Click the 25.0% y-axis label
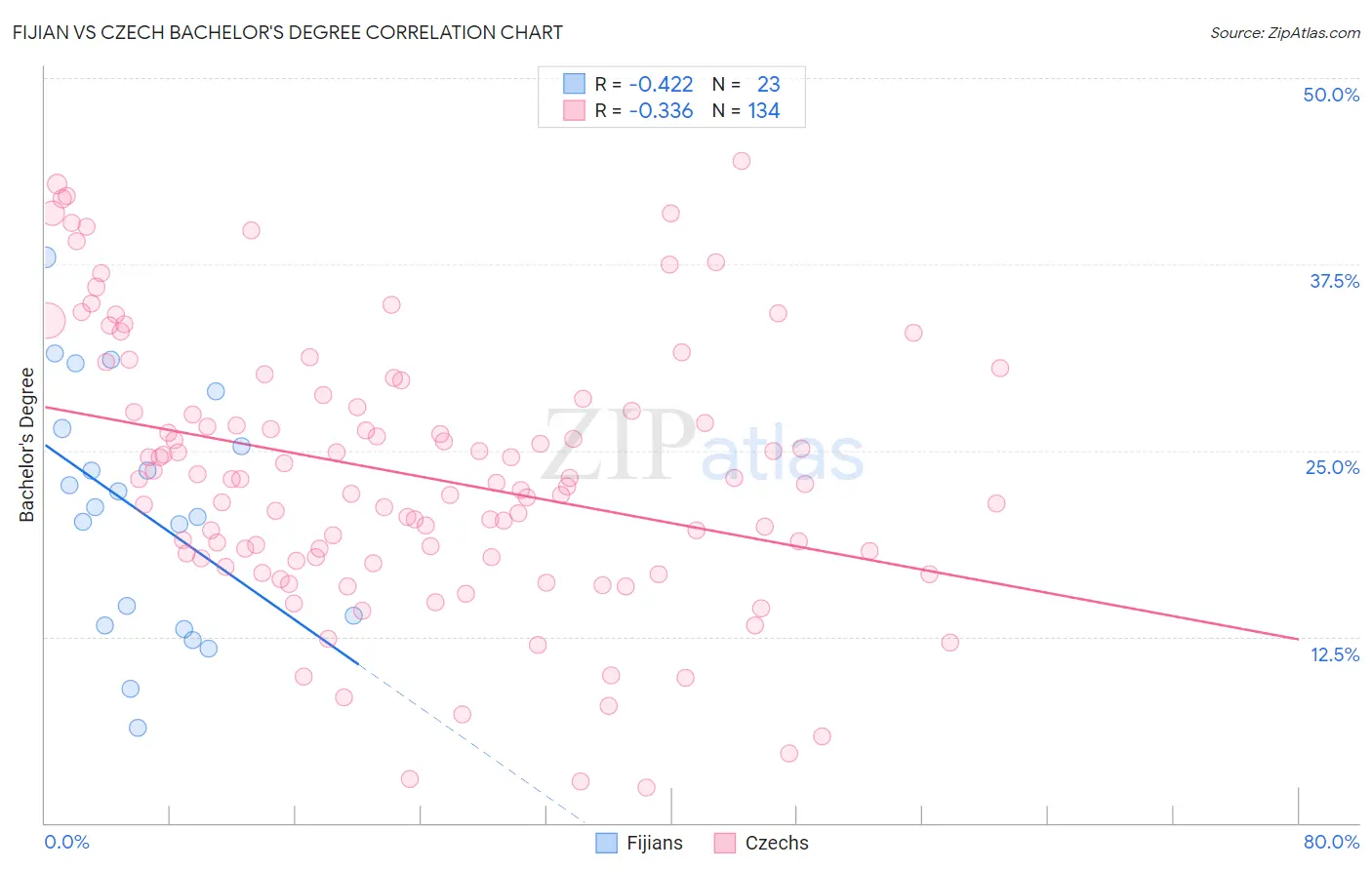1372x870 pixels. (1332, 467)
